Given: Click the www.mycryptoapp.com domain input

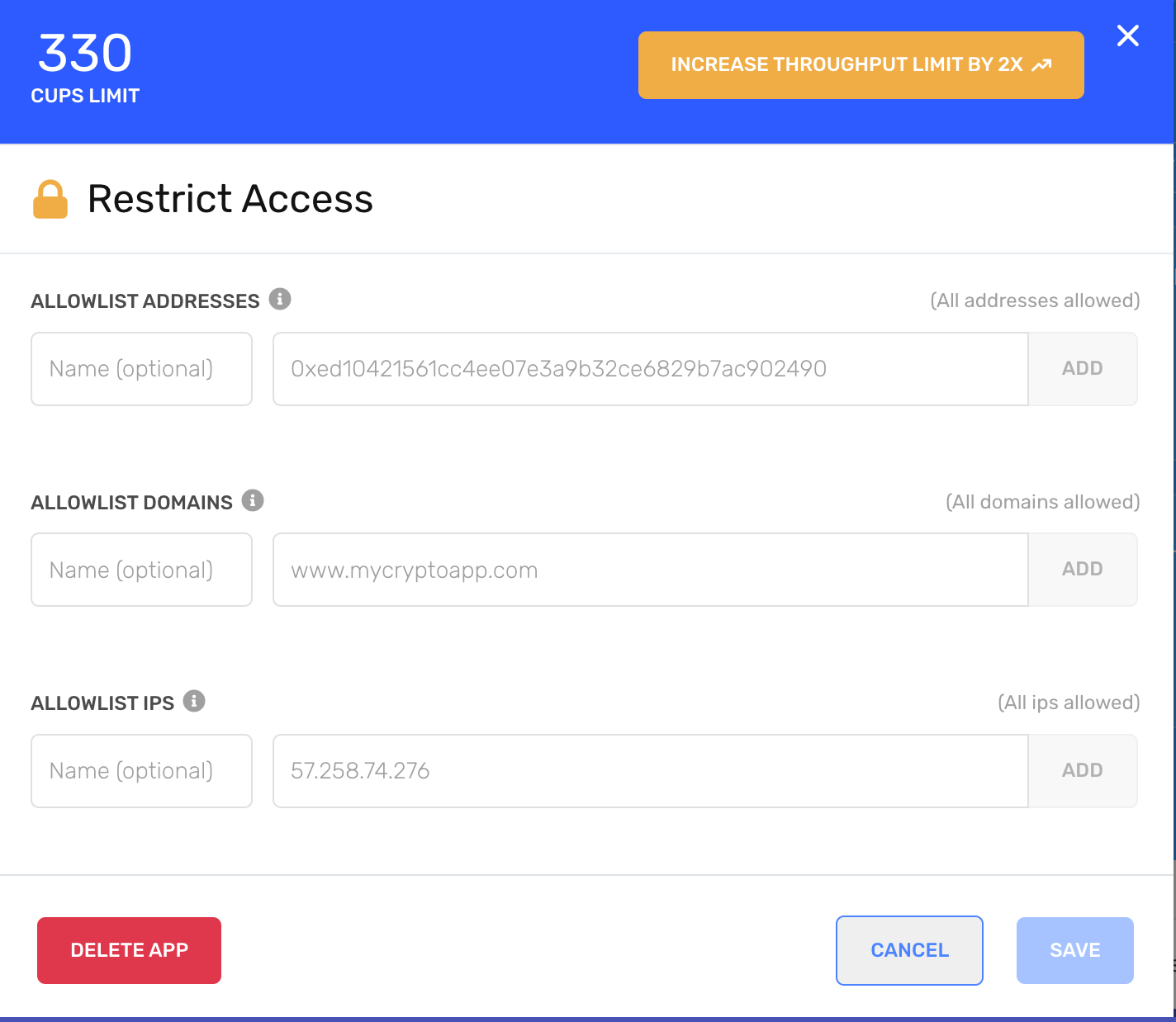Looking at the screenshot, I should click(x=650, y=570).
